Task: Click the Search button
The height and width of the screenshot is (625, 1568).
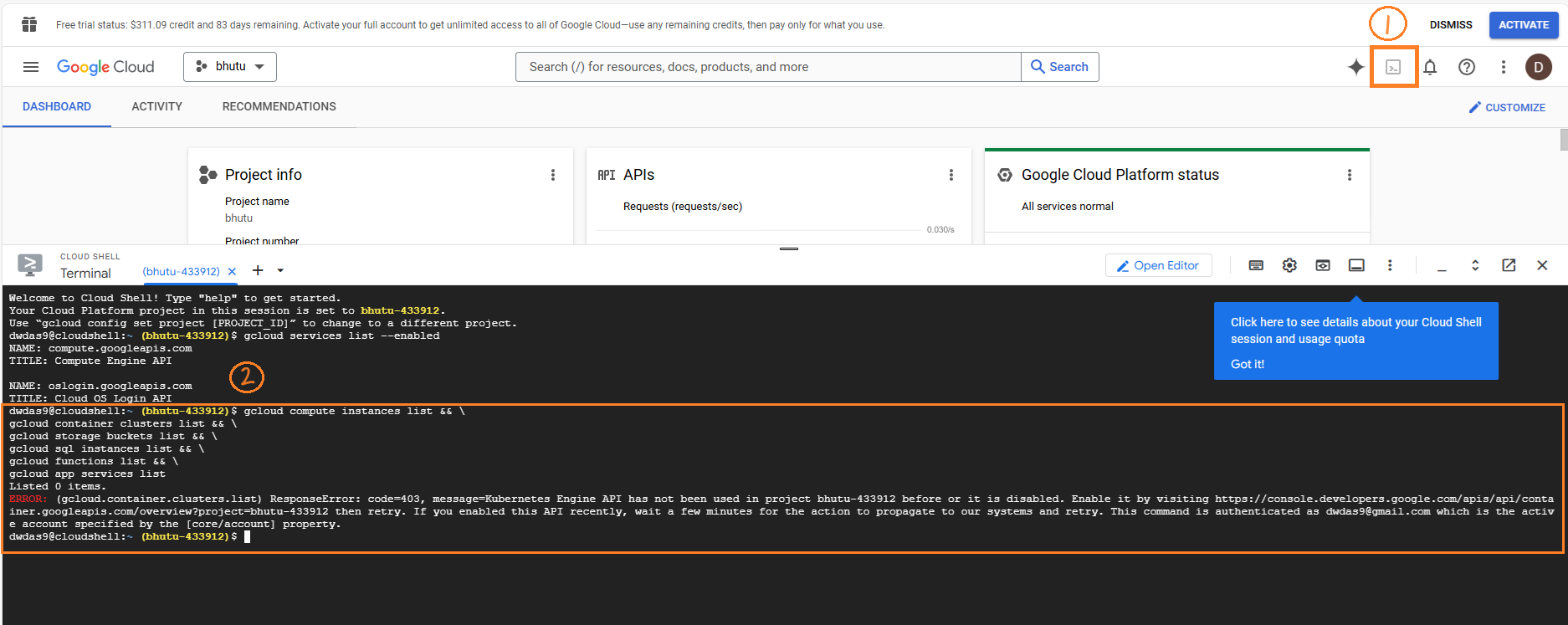Action: [1060, 67]
